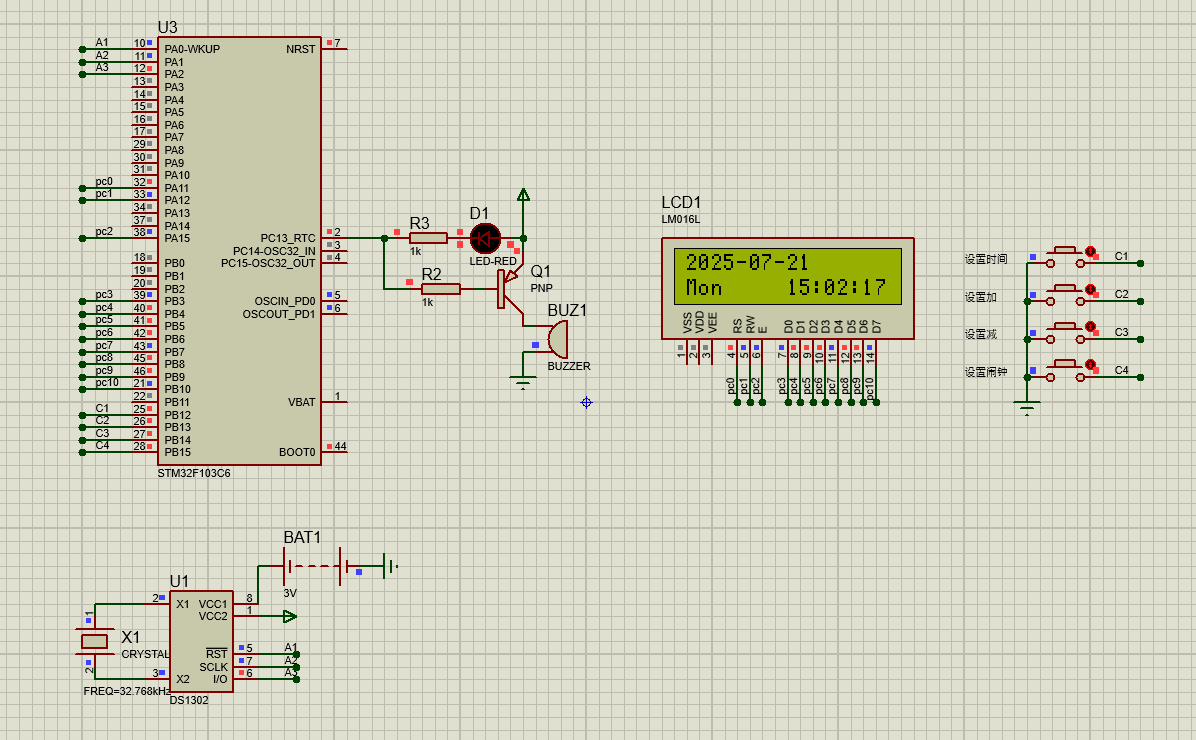The height and width of the screenshot is (740, 1196).
Task: Toggle latch on 设置闹钟 button
Action: tap(1091, 365)
